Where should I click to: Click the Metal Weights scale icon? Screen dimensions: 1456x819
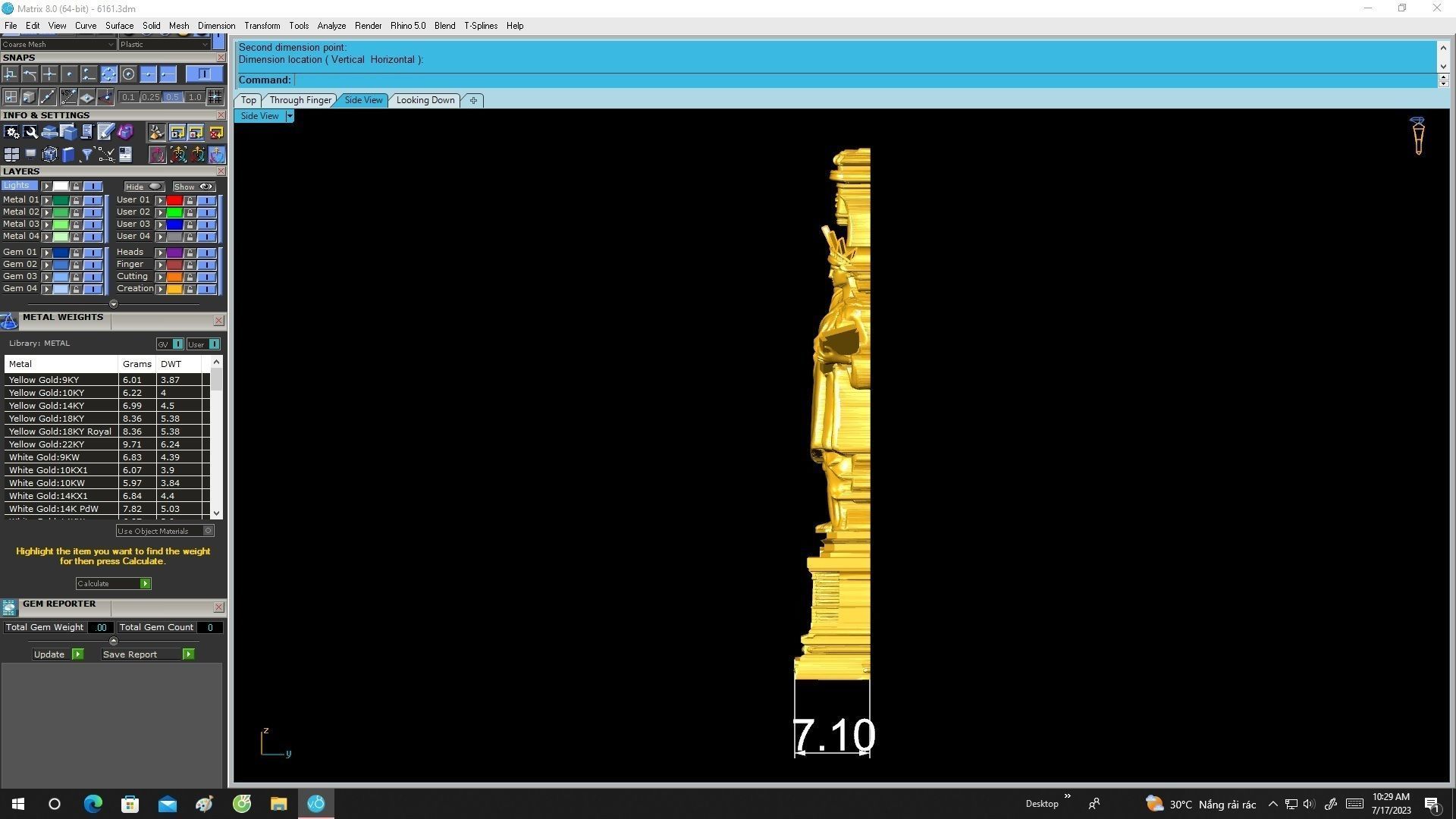[x=9, y=322]
